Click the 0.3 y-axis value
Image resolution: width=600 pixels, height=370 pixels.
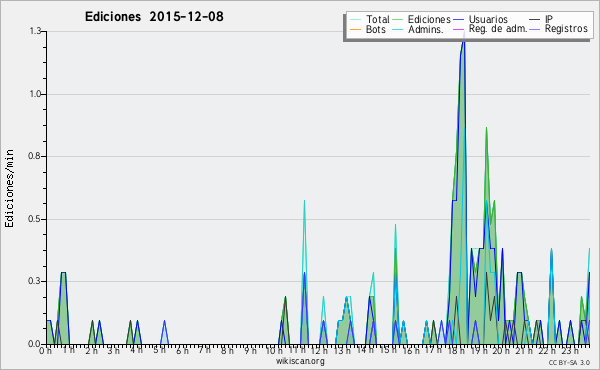[x=35, y=281]
